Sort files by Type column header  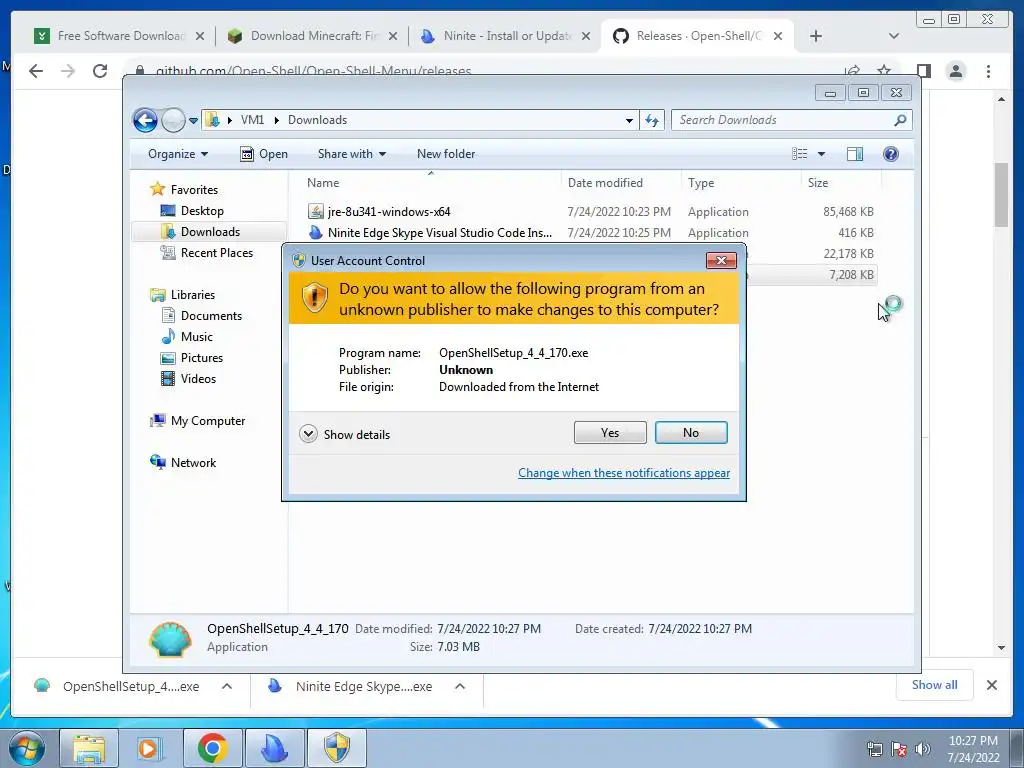click(741, 183)
